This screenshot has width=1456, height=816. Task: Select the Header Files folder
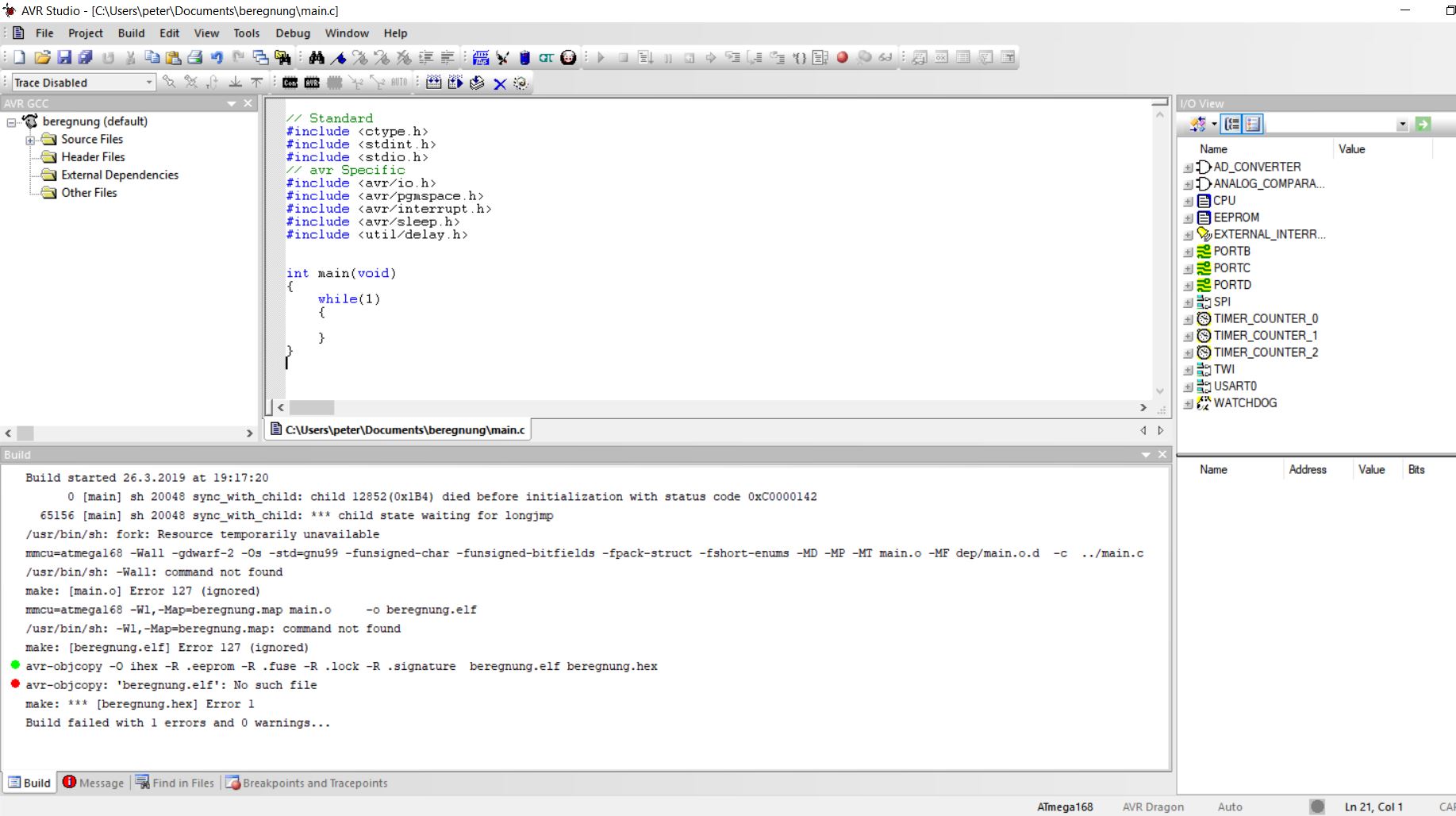(x=93, y=157)
